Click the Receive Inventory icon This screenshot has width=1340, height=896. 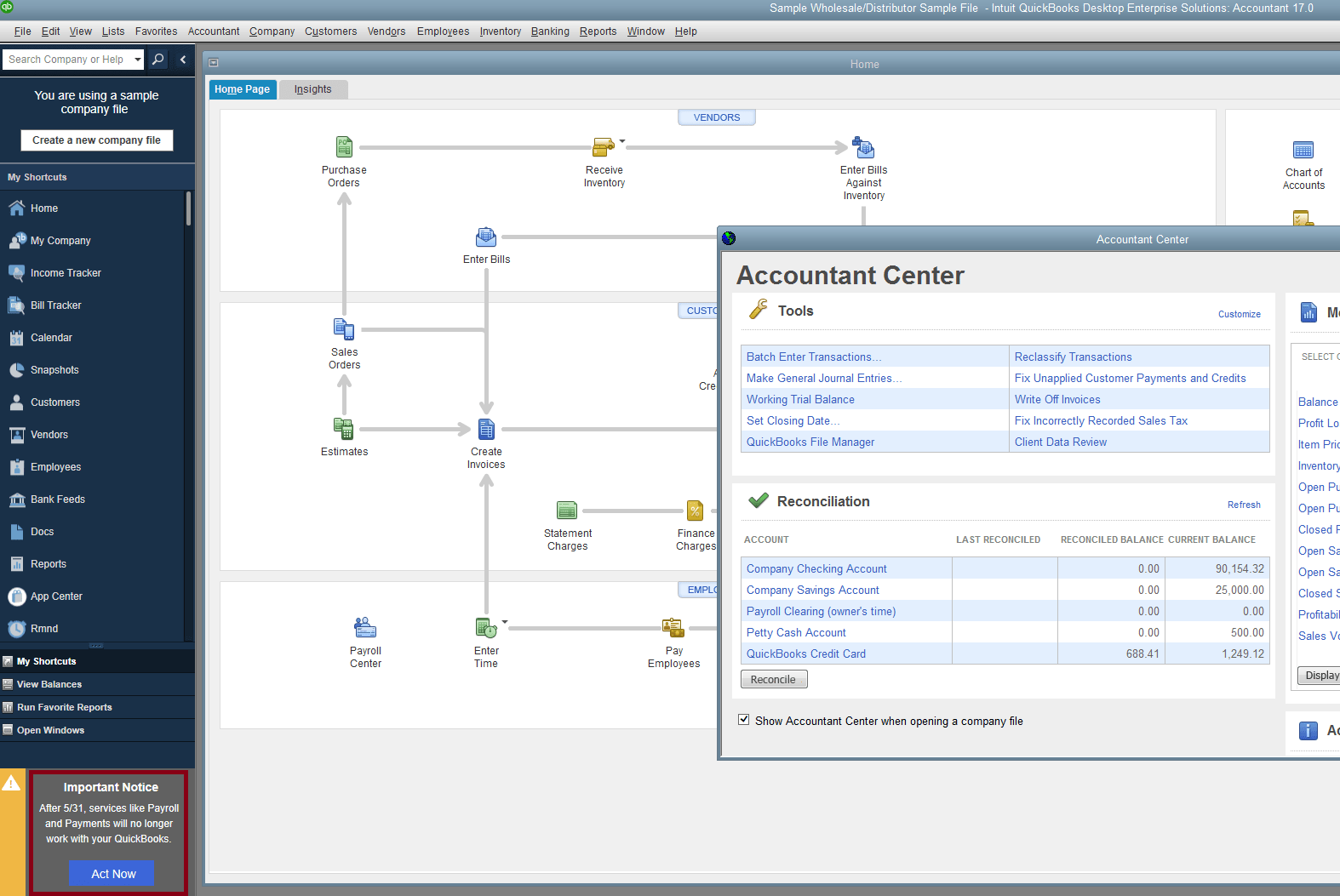coord(603,147)
